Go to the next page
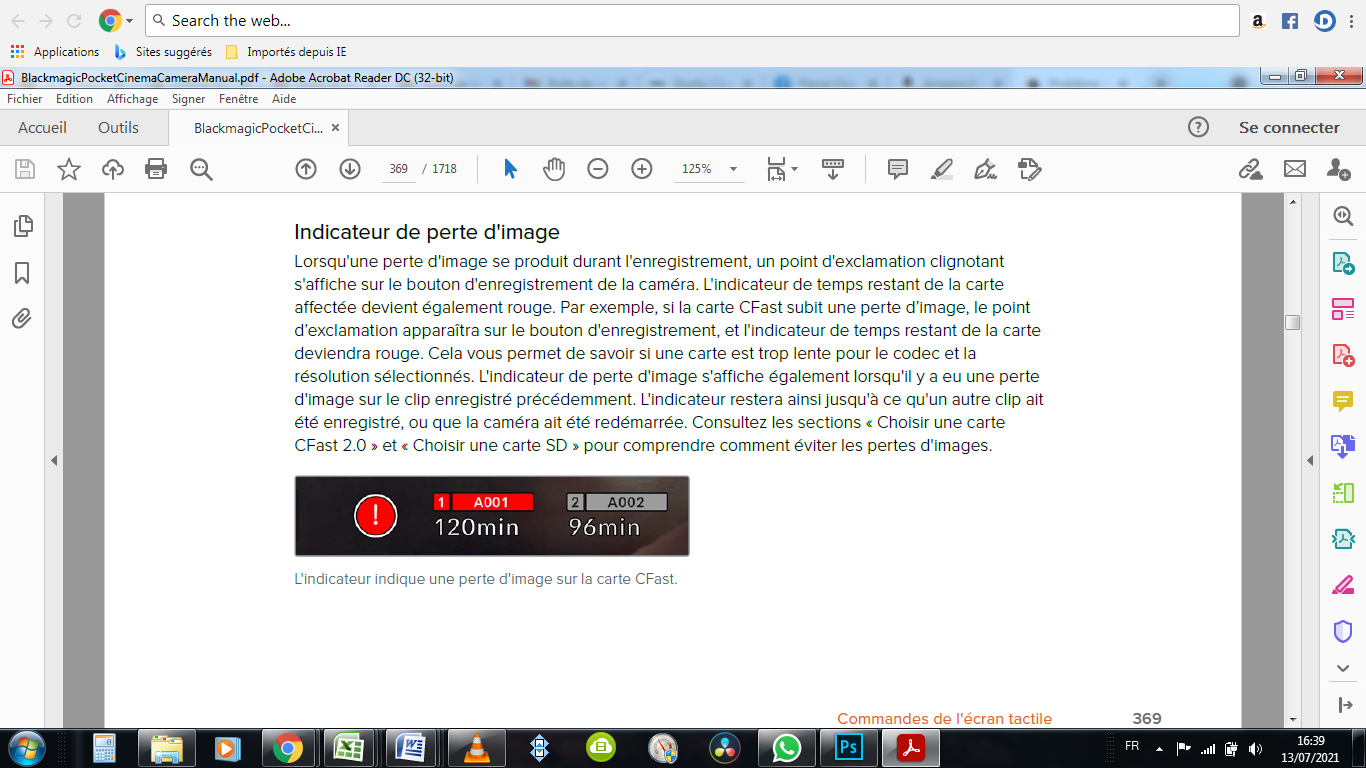This screenshot has height=768, width=1366. click(350, 169)
